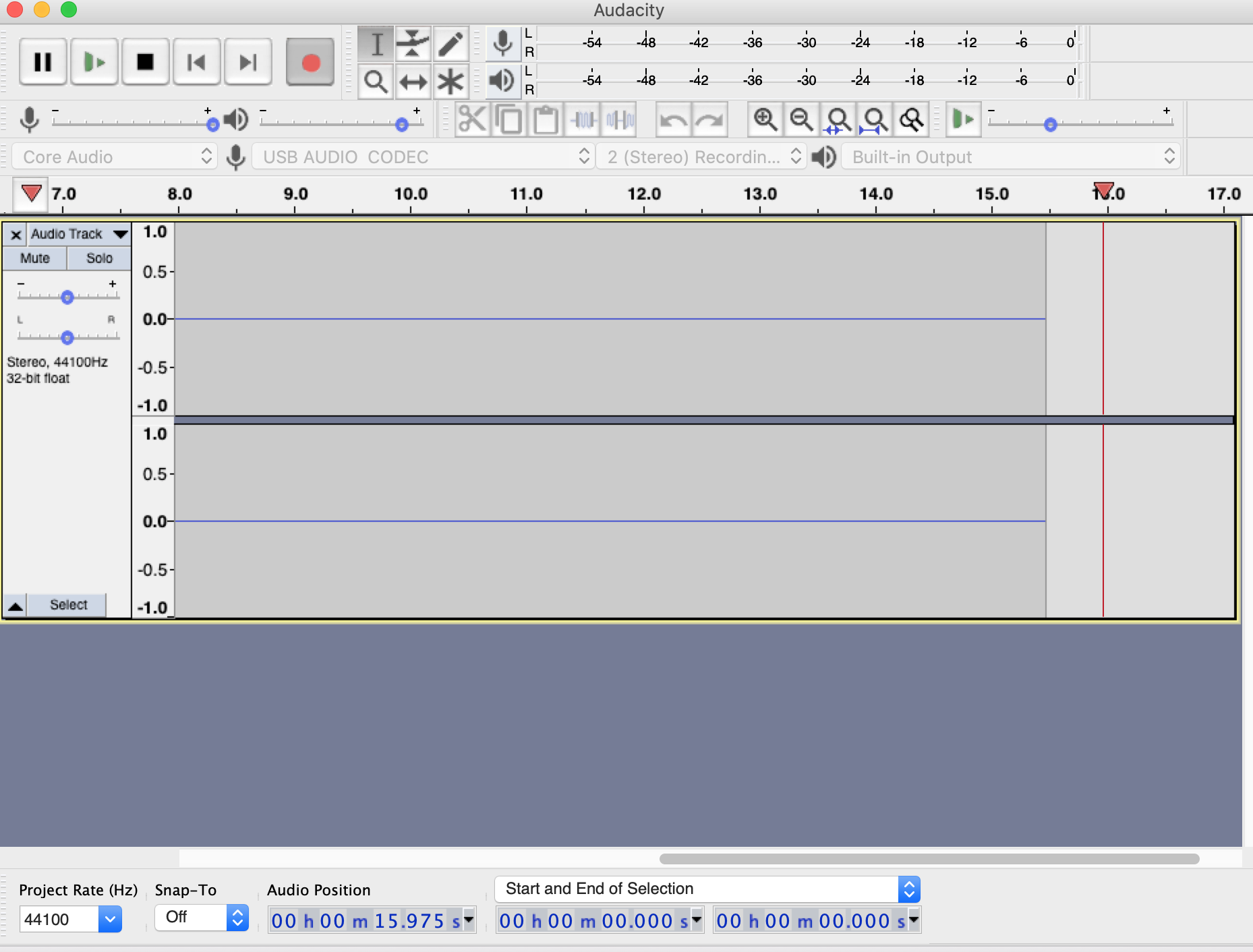Skip to start of the track
Image resolution: width=1253 pixels, height=952 pixels.
(196, 62)
